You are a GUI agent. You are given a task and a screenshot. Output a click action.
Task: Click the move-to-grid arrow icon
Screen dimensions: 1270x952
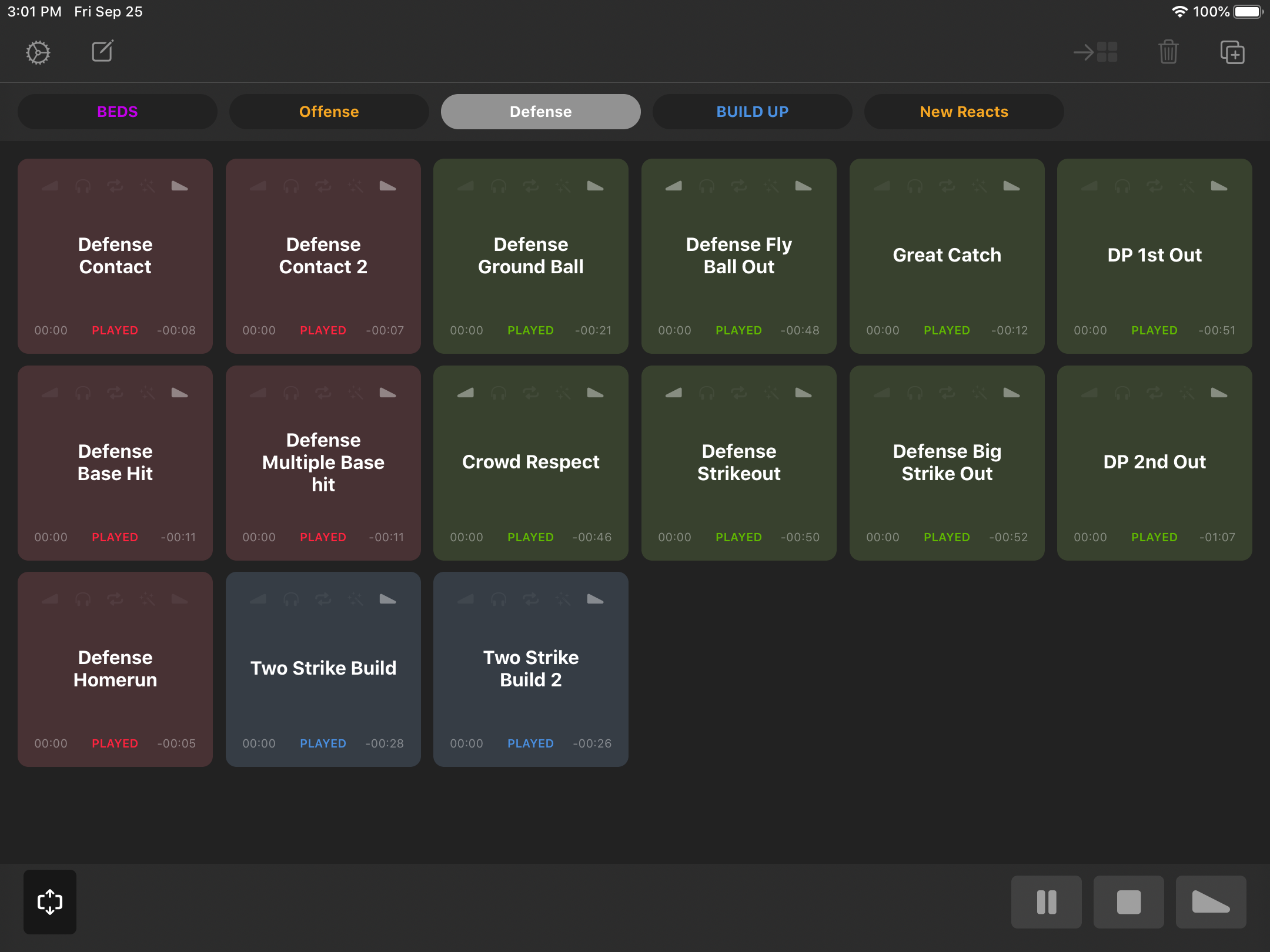point(1095,52)
